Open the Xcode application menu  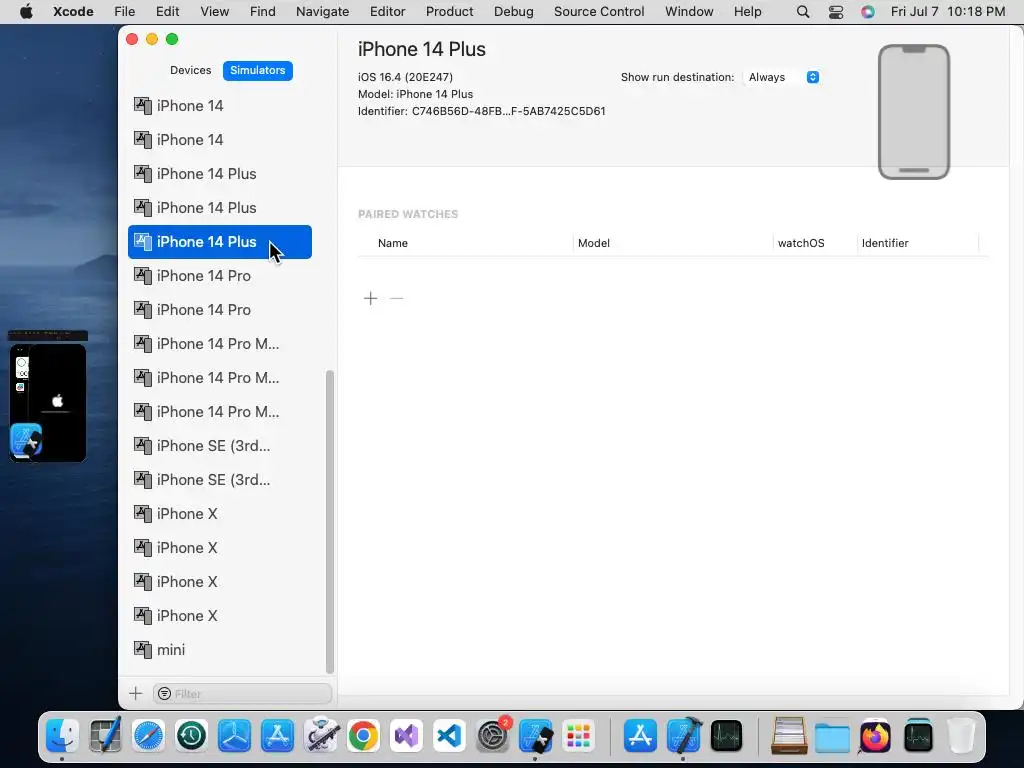(73, 12)
